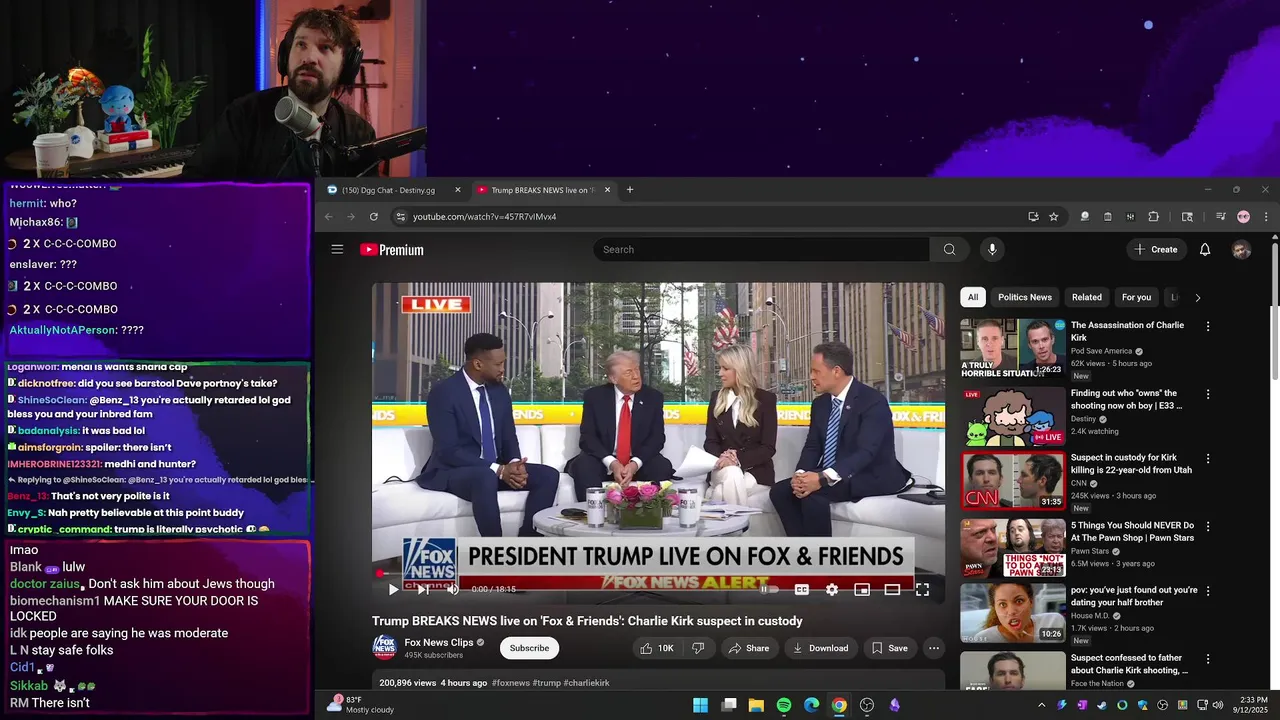Toggle theater mode on the player
Viewport: 1280px width, 720px height.
pyautogui.click(x=892, y=590)
